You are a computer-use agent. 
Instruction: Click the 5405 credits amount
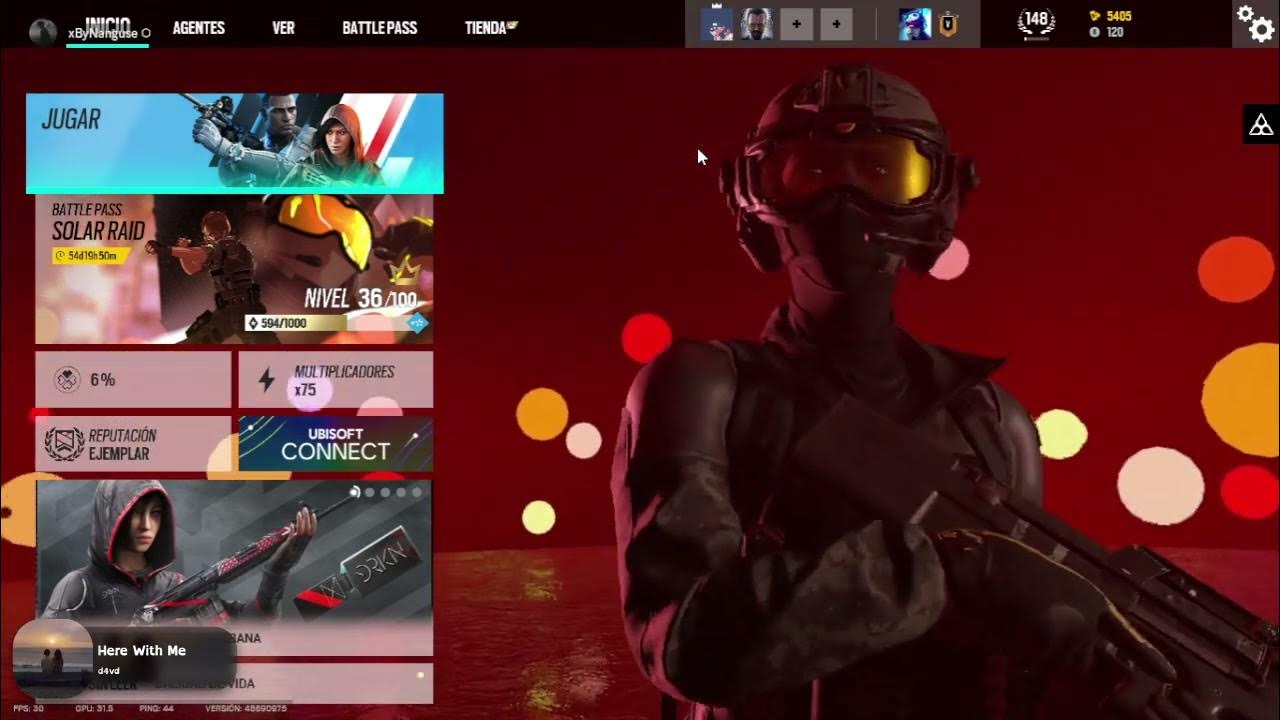pyautogui.click(x=1119, y=16)
